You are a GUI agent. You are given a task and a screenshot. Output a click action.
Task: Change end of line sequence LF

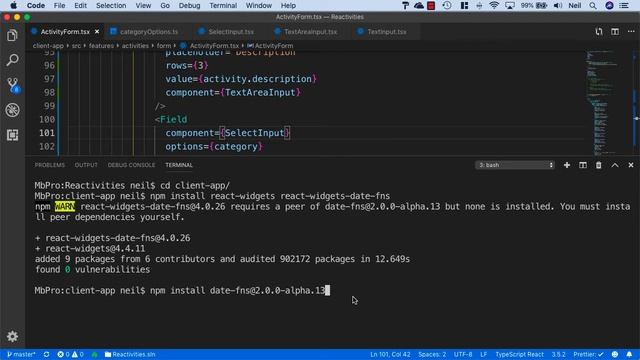coord(483,354)
